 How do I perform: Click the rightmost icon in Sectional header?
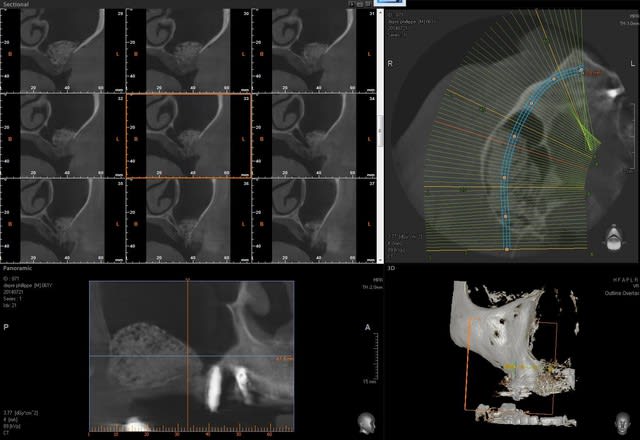(368, 4)
